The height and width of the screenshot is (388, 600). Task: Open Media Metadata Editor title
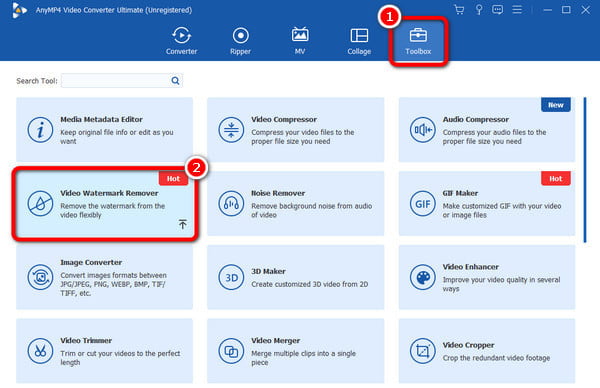[101, 119]
